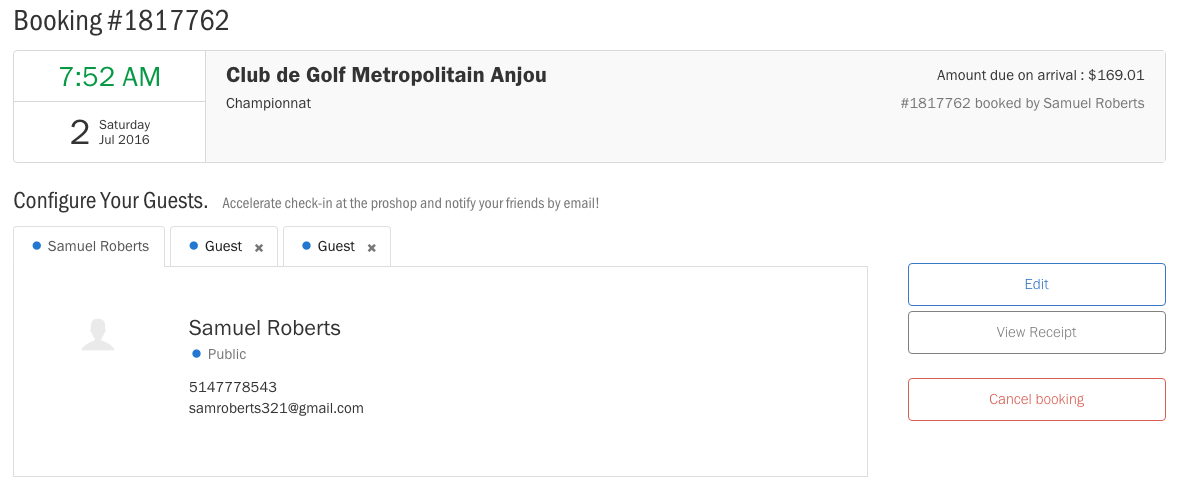Click Cancel booking
Image resolution: width=1180 pixels, height=494 pixels.
1036,399
